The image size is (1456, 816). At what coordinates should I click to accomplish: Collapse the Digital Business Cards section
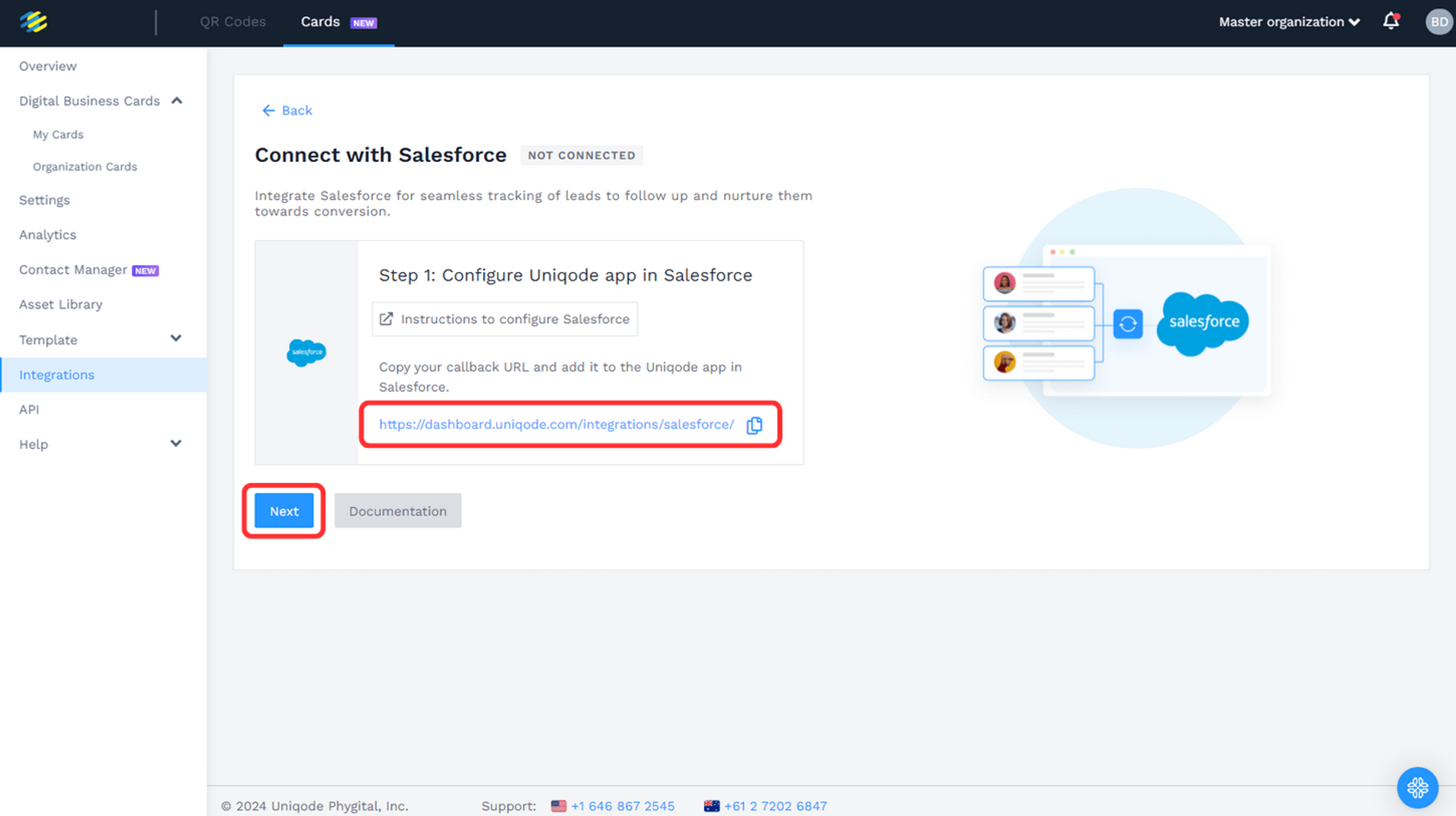coord(177,100)
